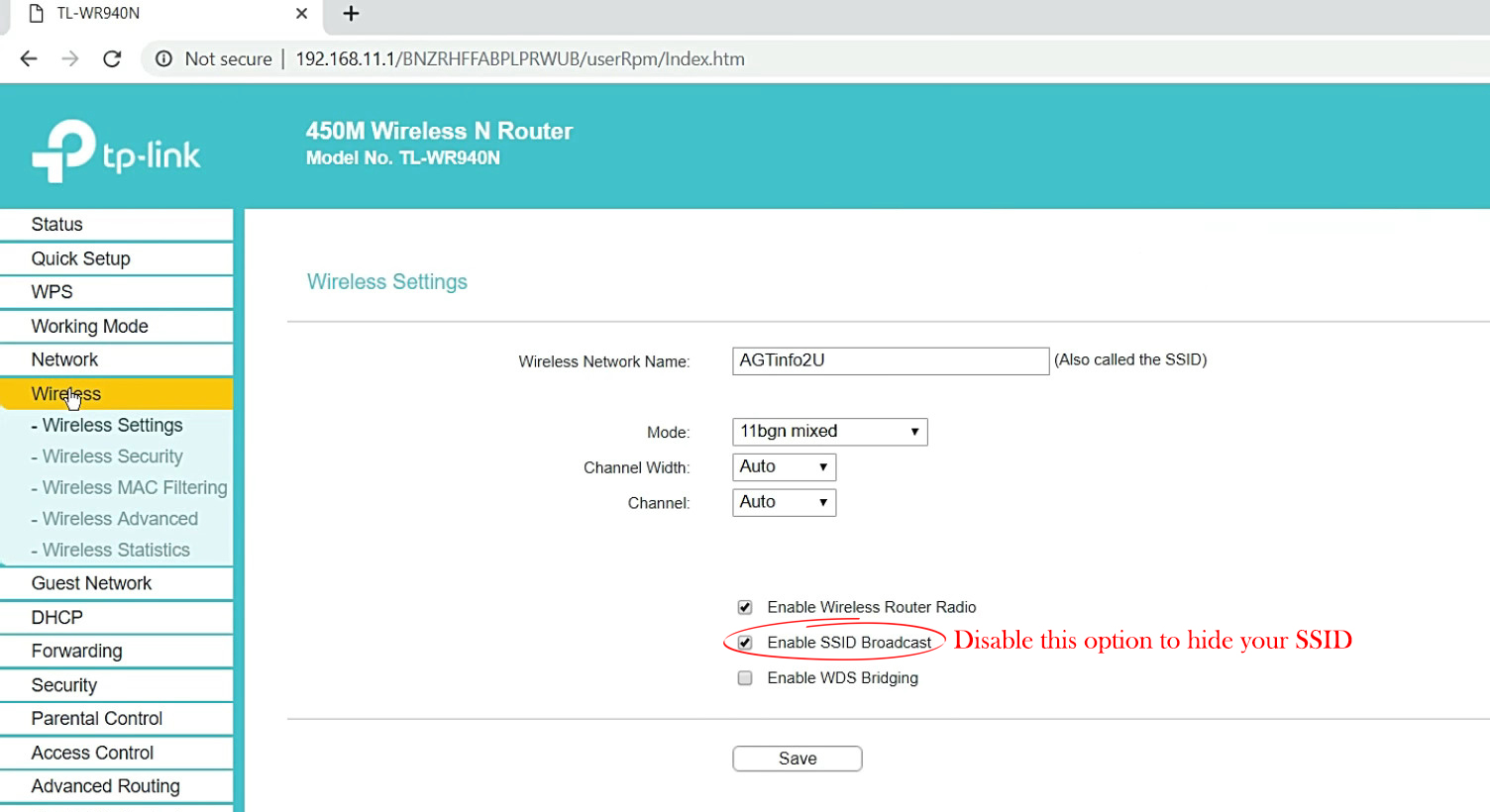Select the DHCP menu item

57,617
